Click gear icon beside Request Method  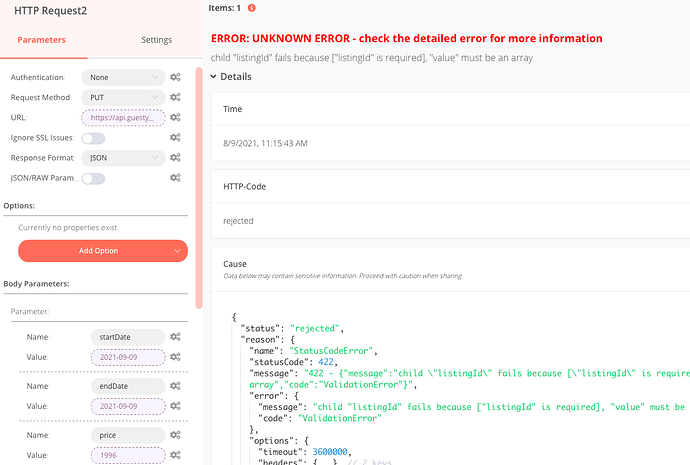175,97
